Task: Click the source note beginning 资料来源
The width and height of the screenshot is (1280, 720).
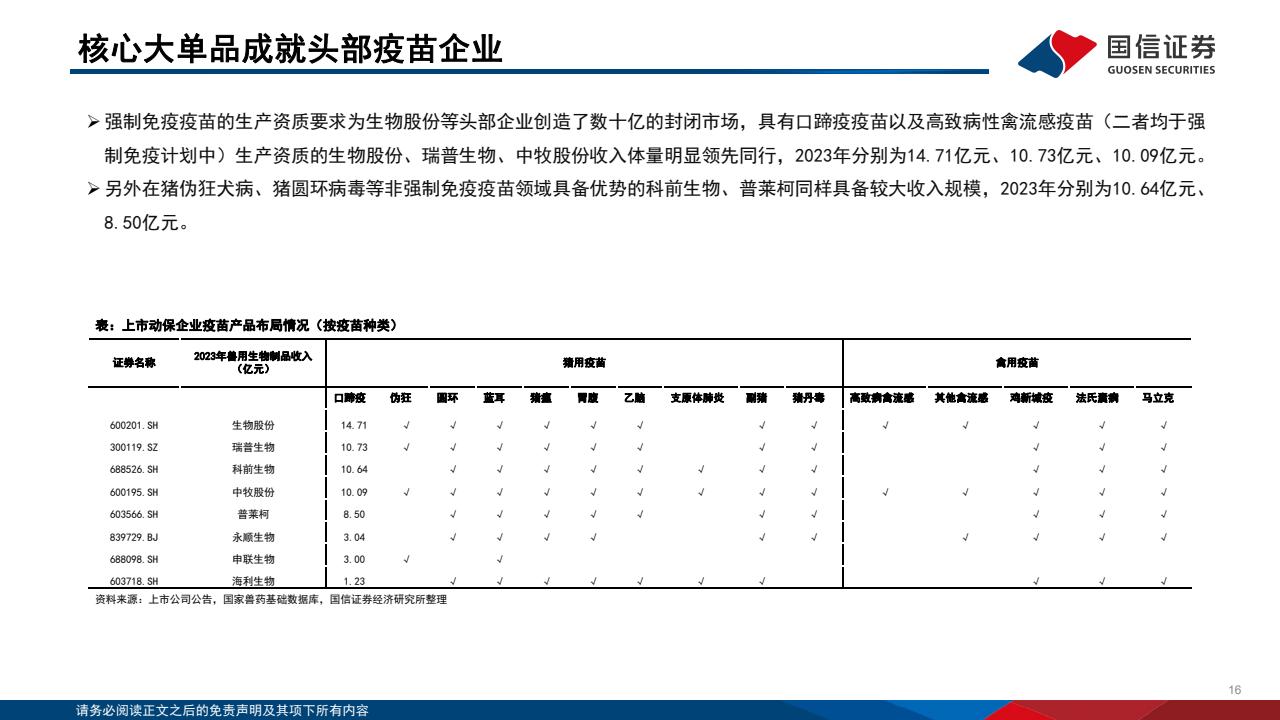Action: 271,600
